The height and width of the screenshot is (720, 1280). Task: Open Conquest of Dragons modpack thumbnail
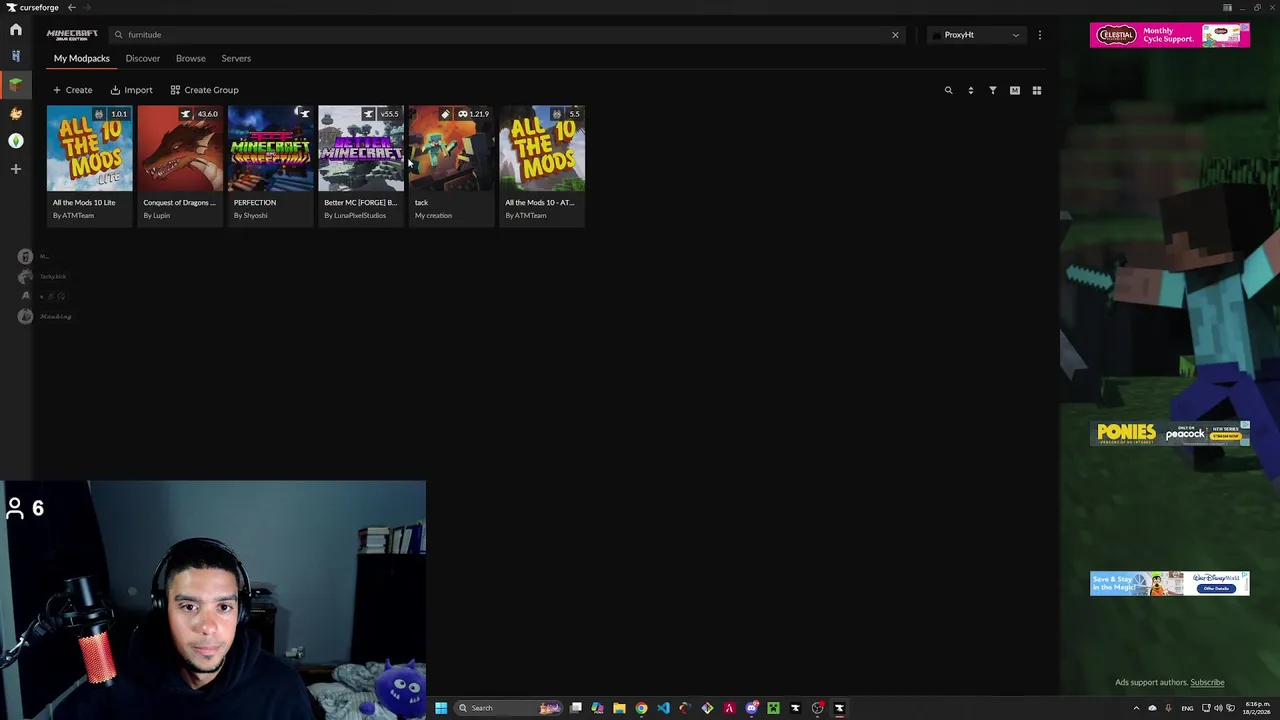pos(180,148)
